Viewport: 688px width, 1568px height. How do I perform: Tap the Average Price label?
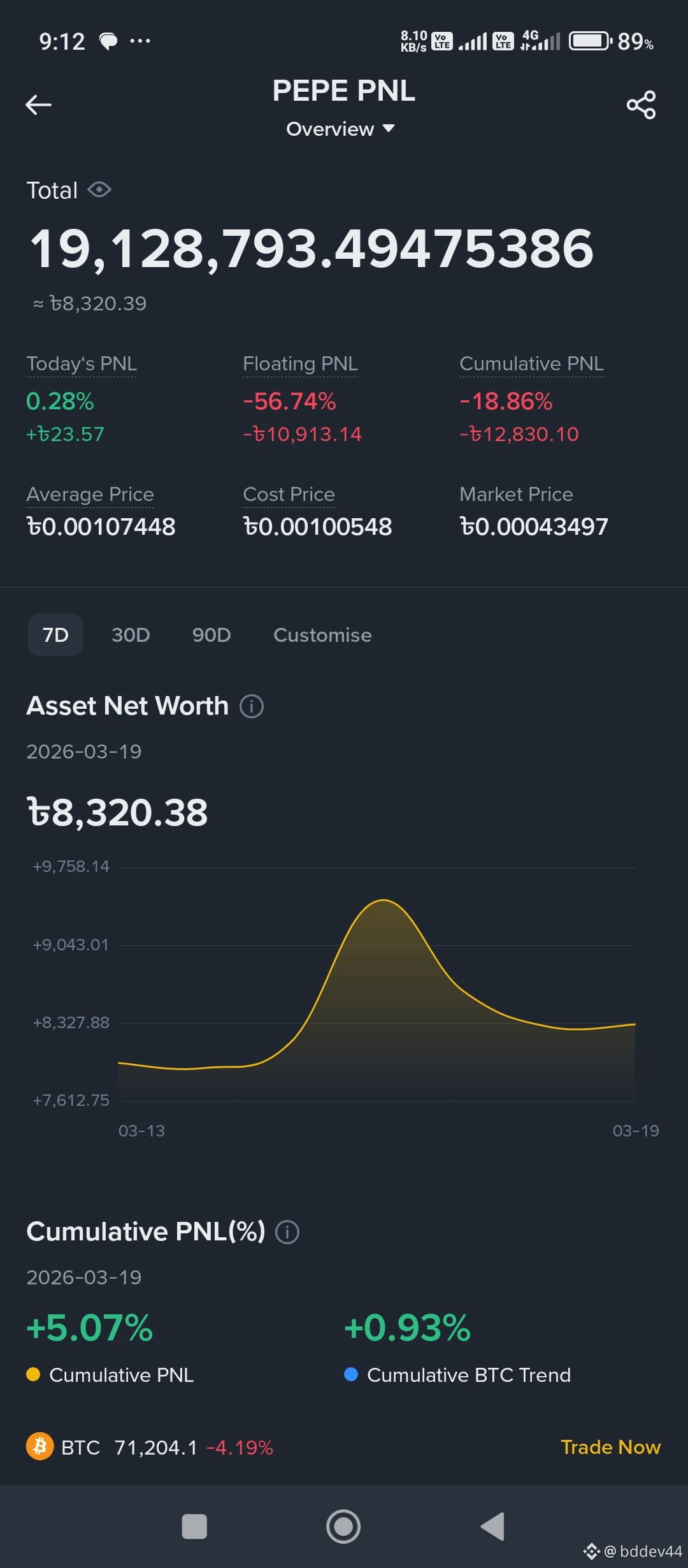tap(90, 494)
